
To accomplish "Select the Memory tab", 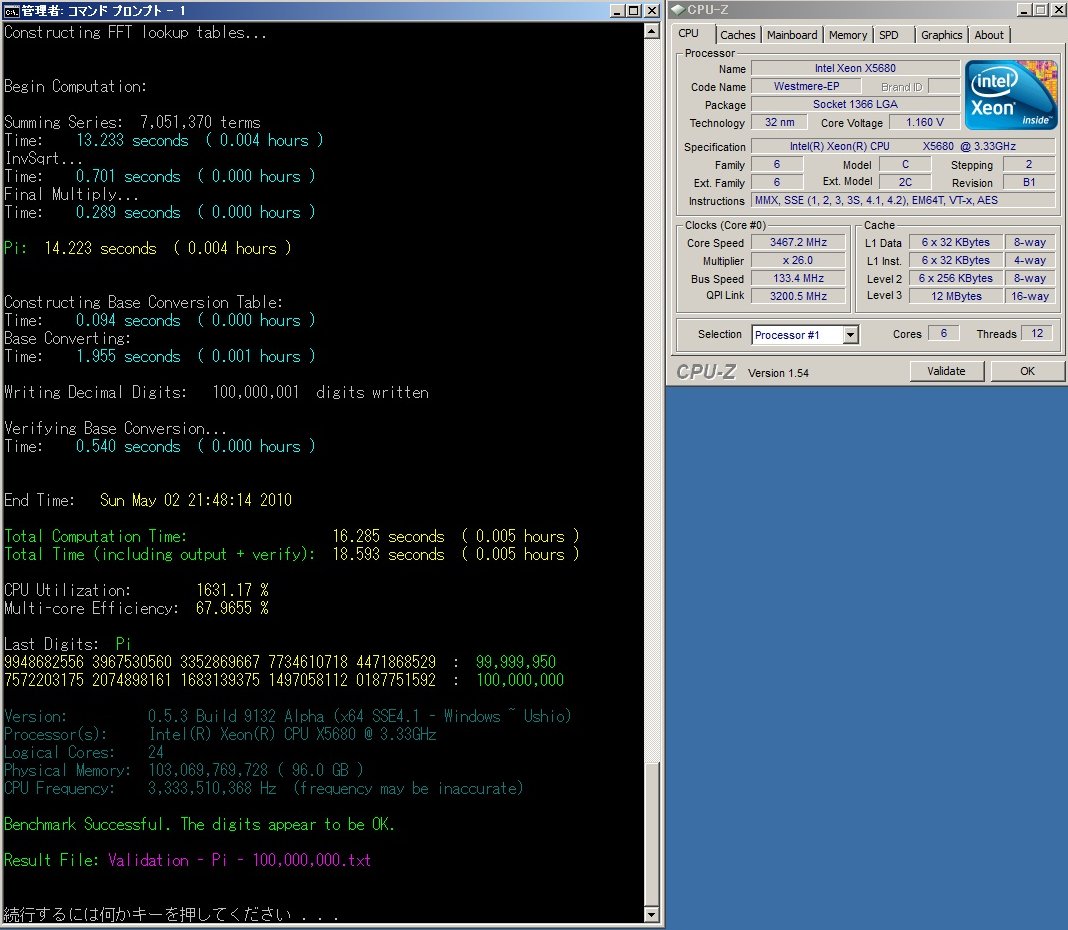I will point(847,35).
